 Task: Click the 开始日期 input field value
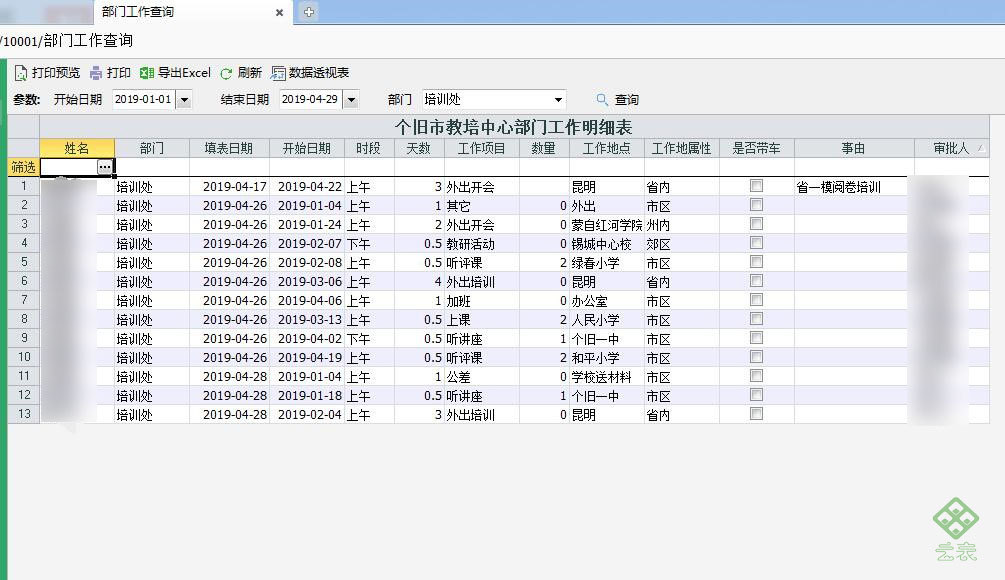(143, 99)
